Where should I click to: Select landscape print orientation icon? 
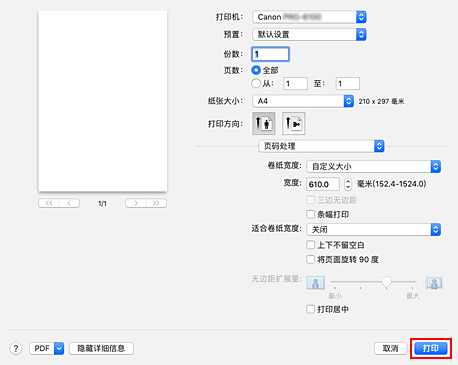pos(294,123)
